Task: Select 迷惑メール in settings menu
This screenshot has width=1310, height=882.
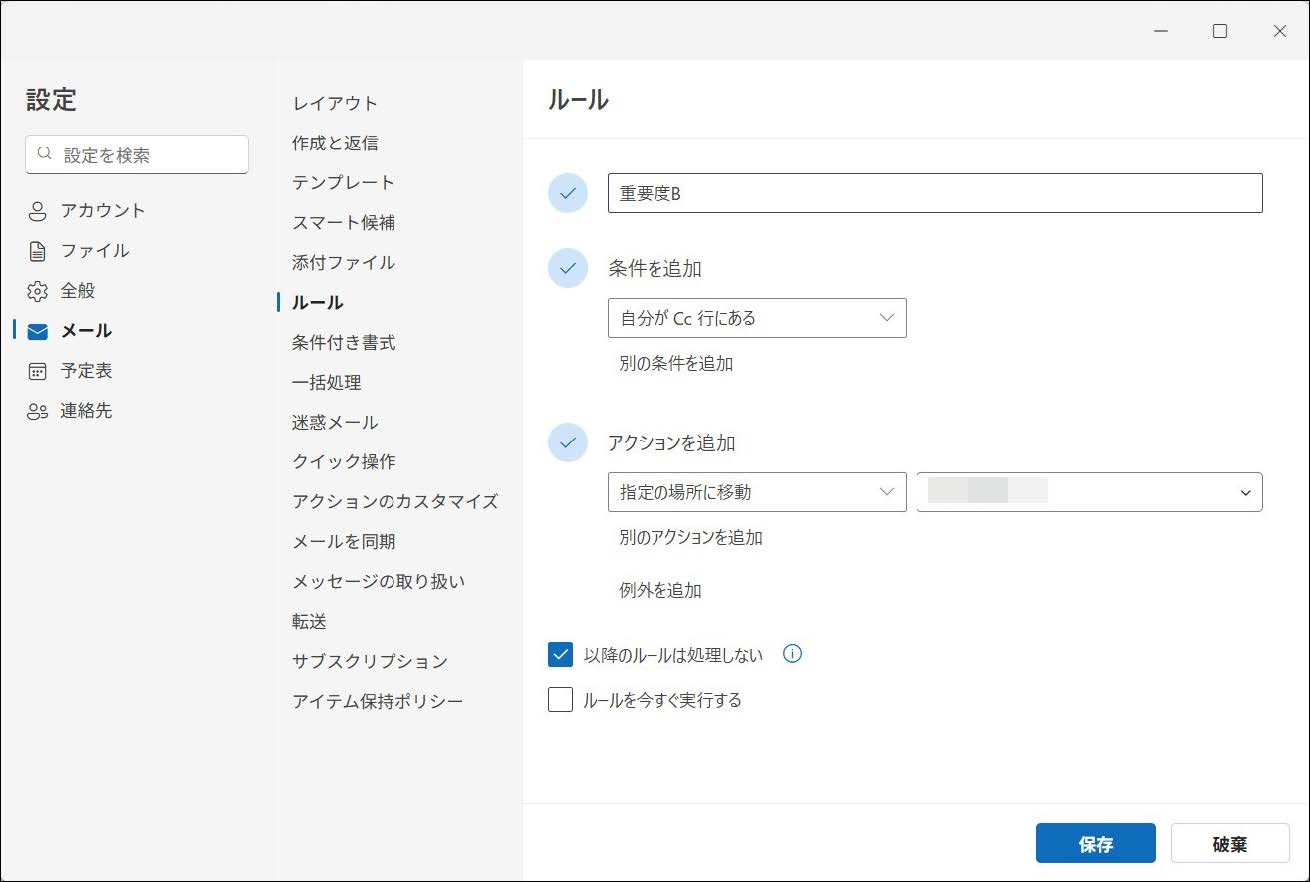Action: pyautogui.click(x=335, y=422)
